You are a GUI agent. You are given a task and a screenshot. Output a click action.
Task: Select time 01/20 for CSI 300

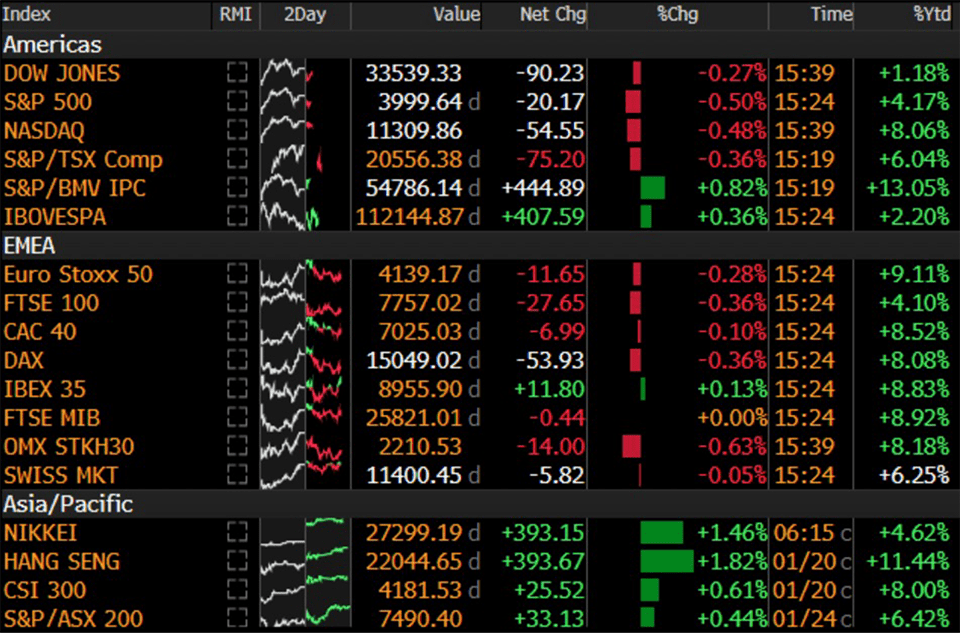coord(804,590)
